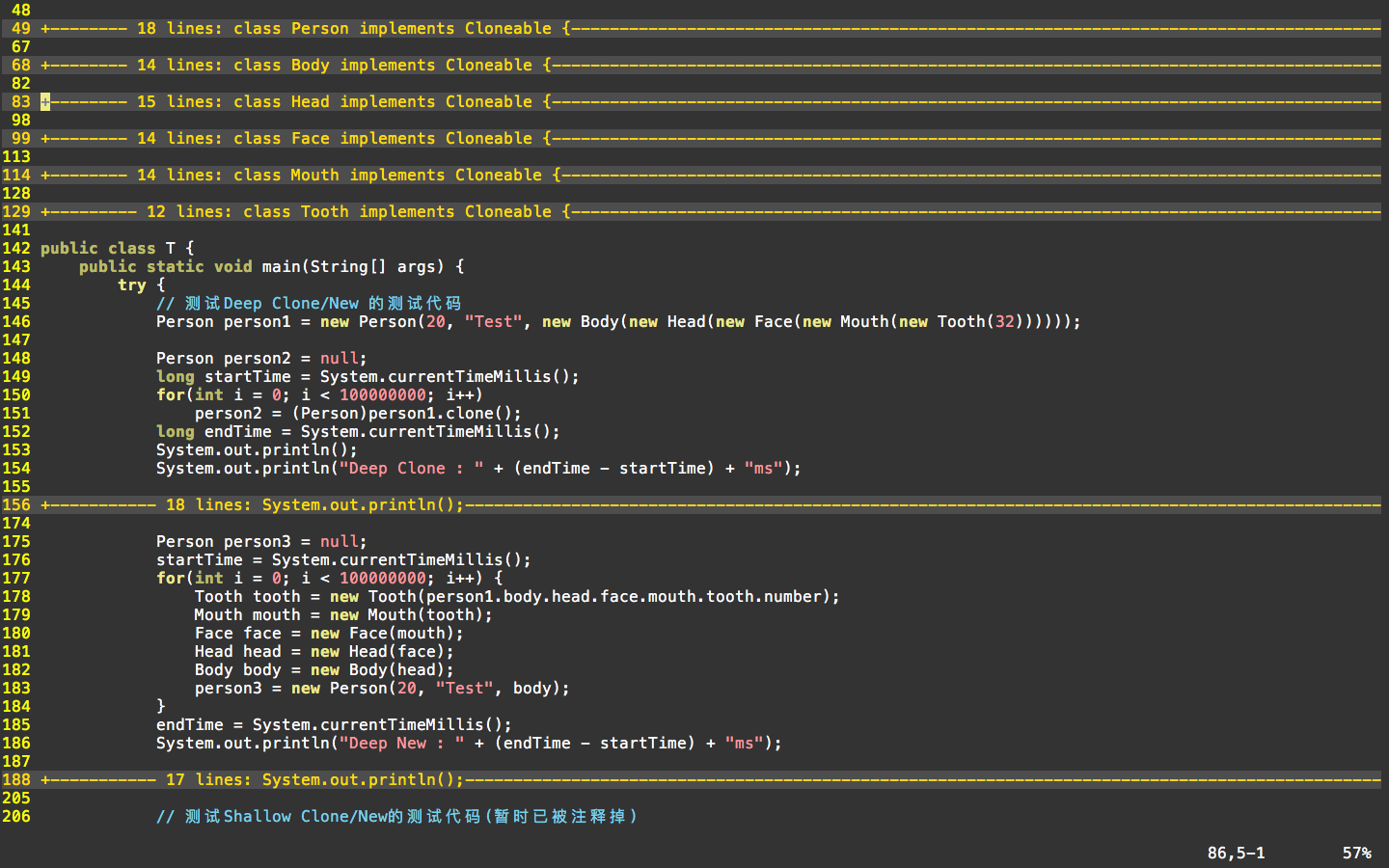The image size is (1389, 868).
Task: Click 'Body body = new Body(head);' line
Action: point(325,670)
